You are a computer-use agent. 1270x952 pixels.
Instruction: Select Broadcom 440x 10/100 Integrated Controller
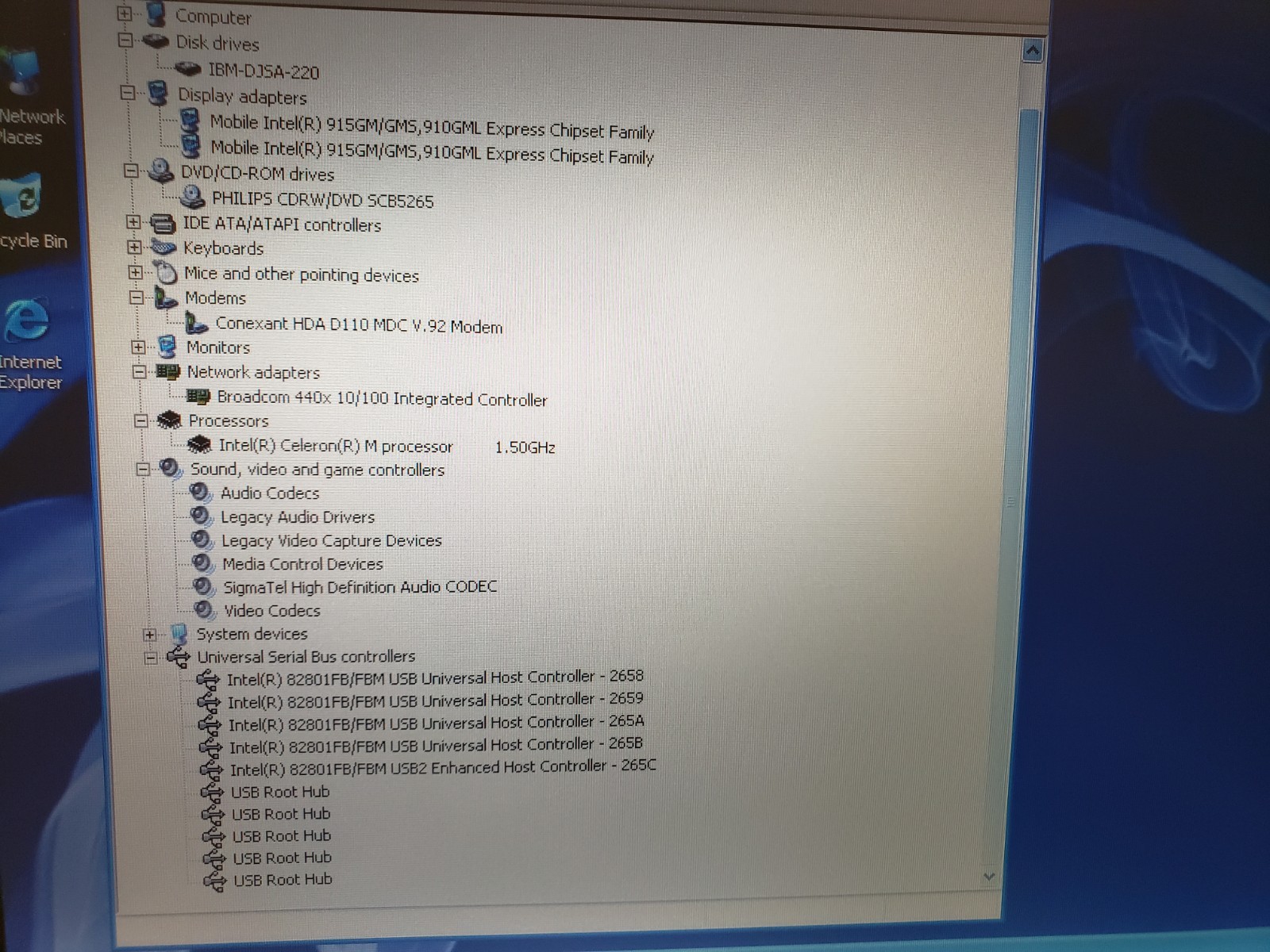pos(383,398)
